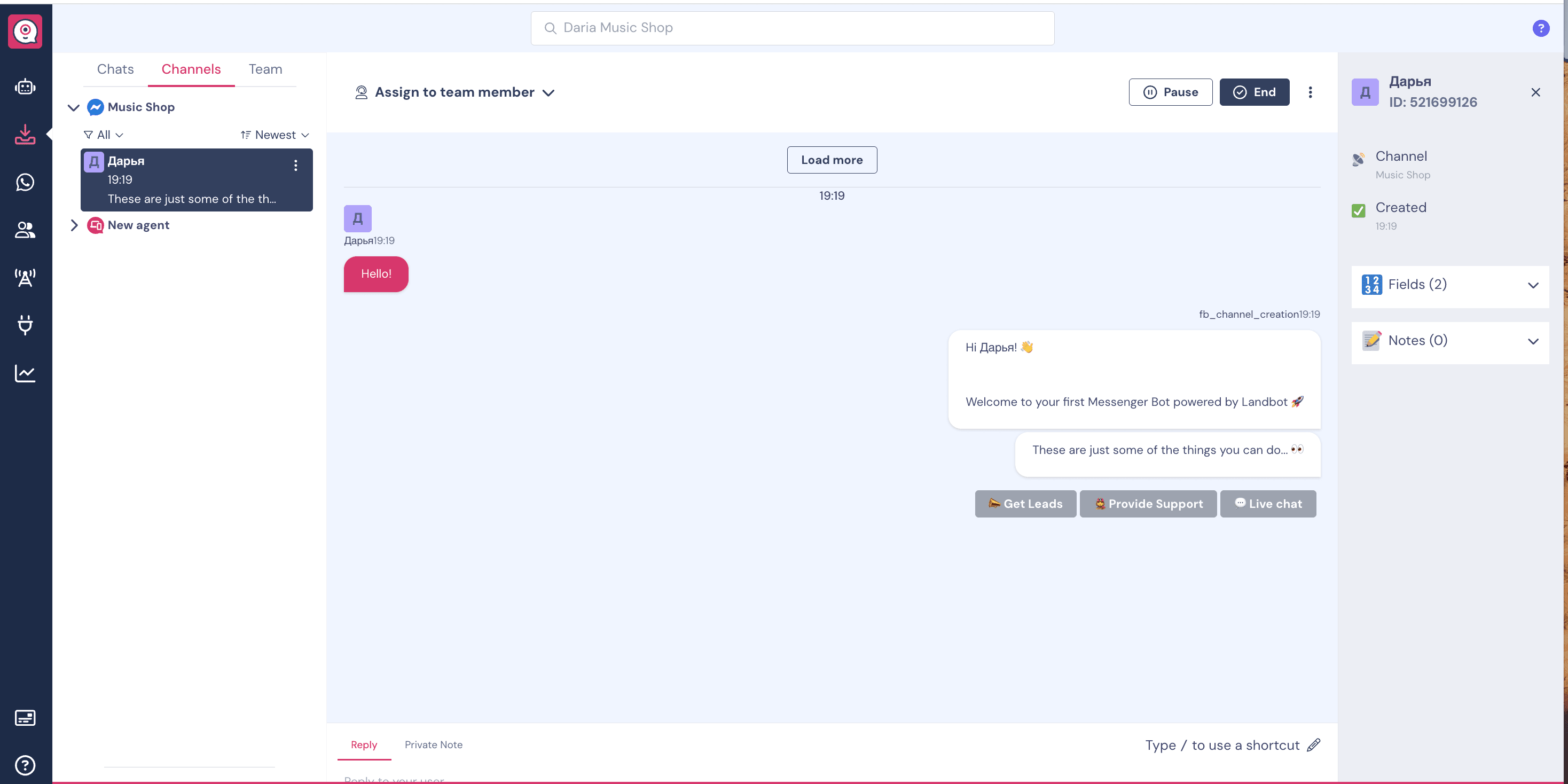Click the Welcome to your first Messenger Bot message
The width and height of the screenshot is (1568, 784).
tap(1134, 380)
